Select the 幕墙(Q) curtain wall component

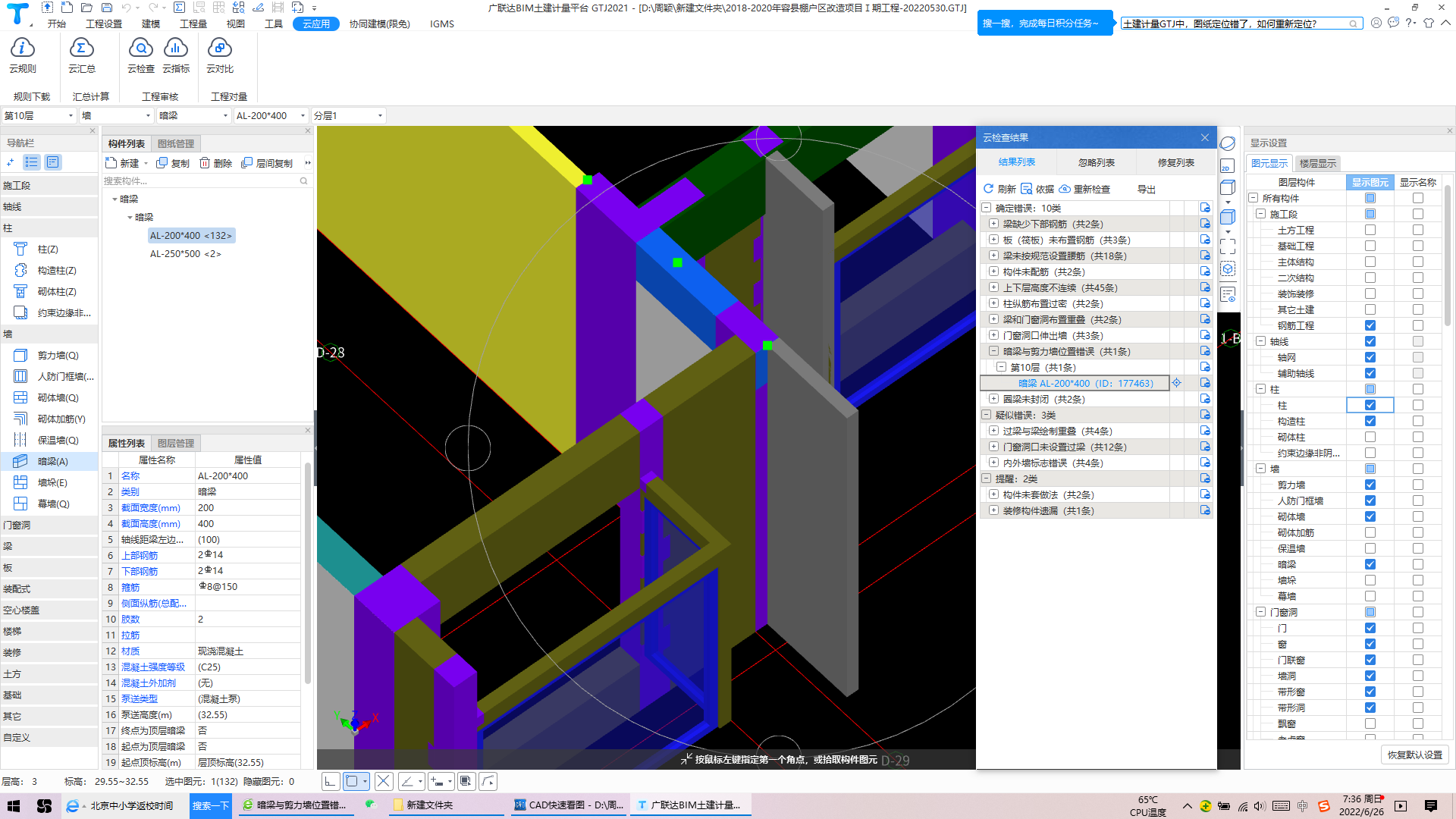[53, 504]
